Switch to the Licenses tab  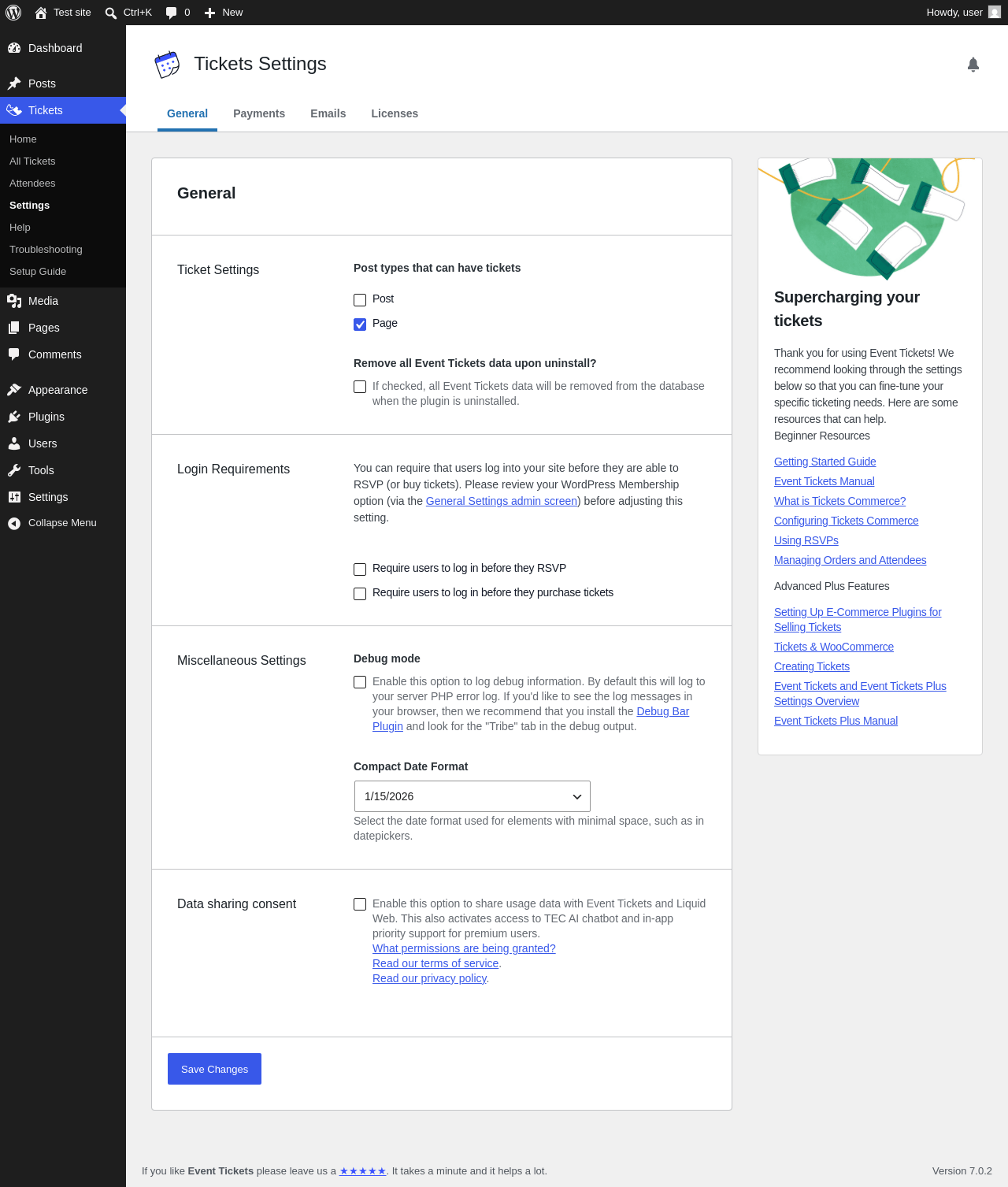pyautogui.click(x=395, y=113)
